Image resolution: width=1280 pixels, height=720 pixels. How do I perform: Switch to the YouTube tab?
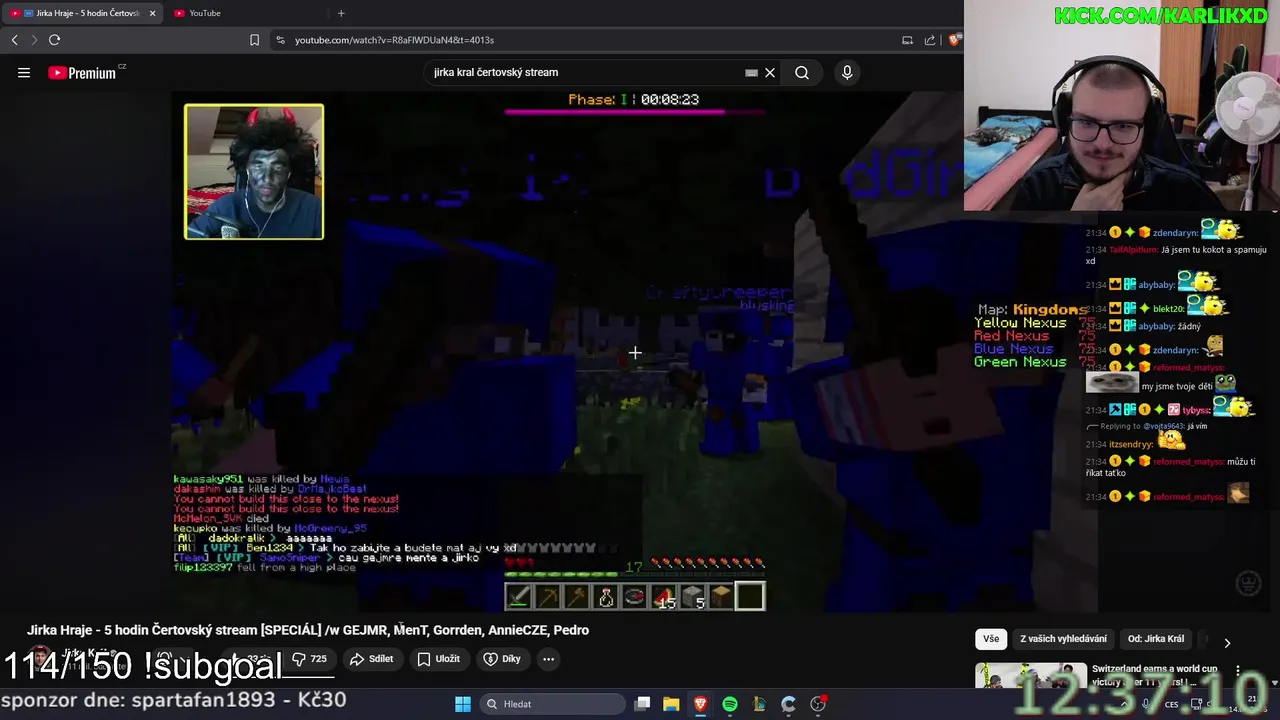(245, 13)
